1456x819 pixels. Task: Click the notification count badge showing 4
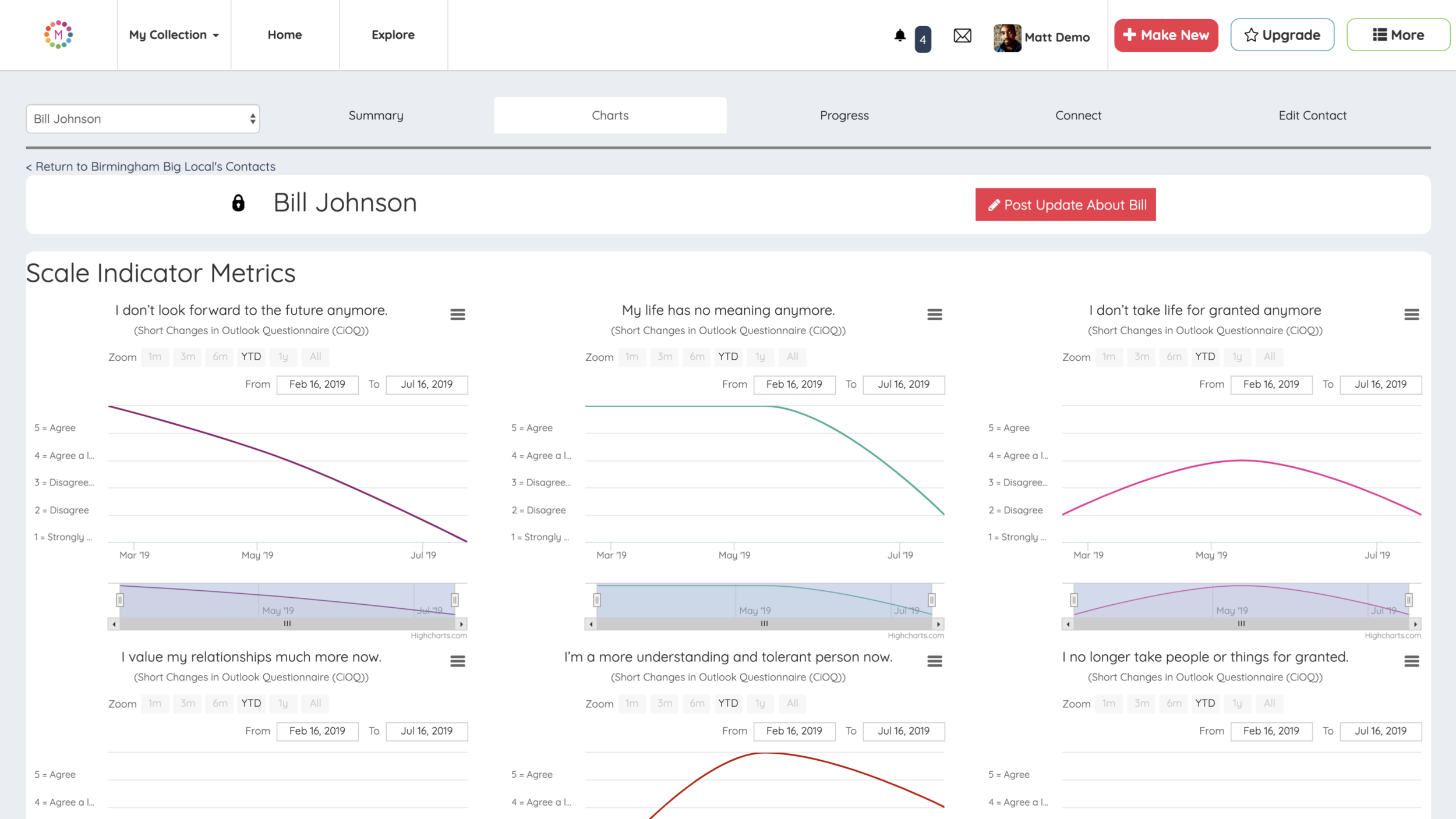tap(923, 40)
